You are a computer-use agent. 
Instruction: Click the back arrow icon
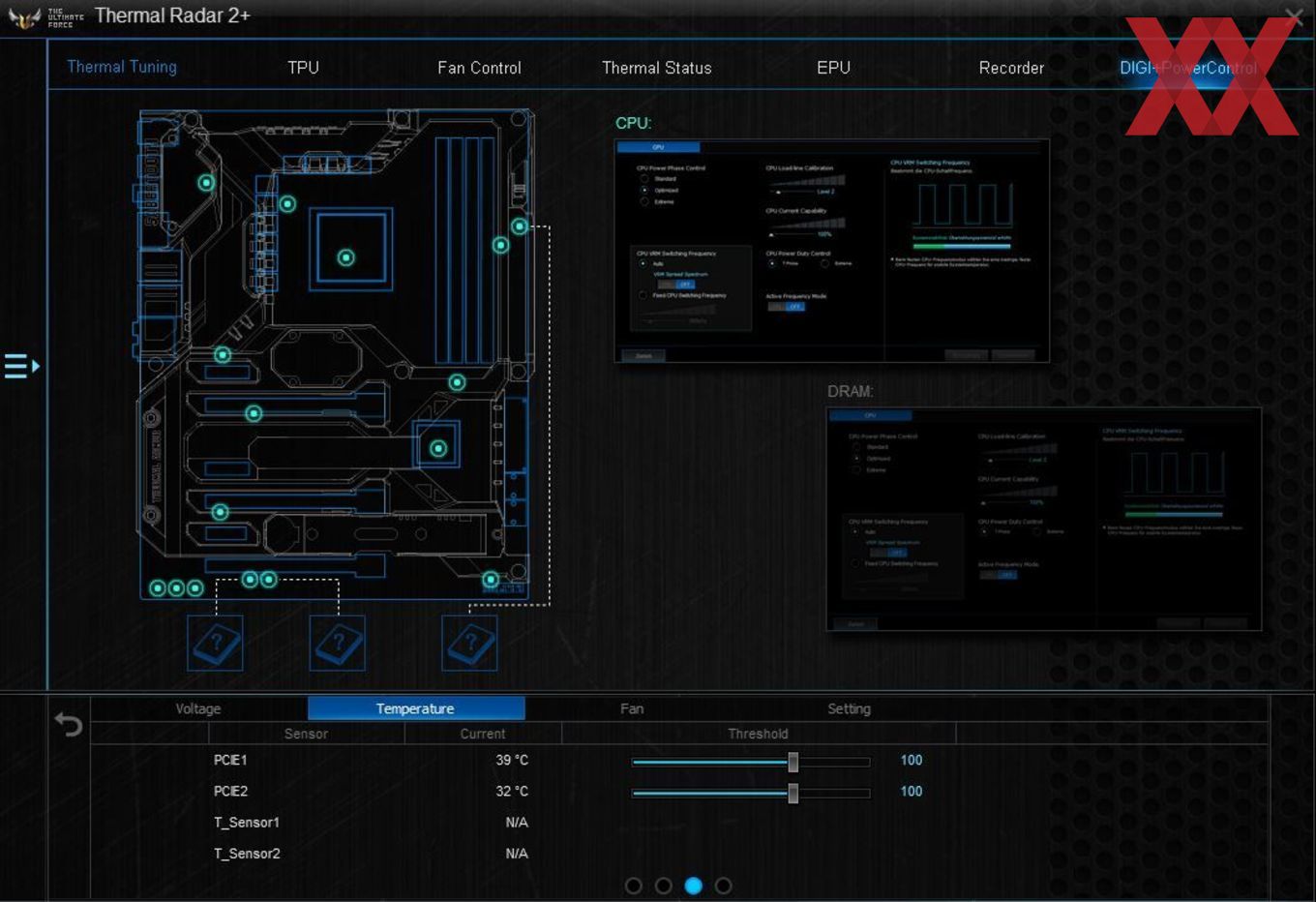68,724
